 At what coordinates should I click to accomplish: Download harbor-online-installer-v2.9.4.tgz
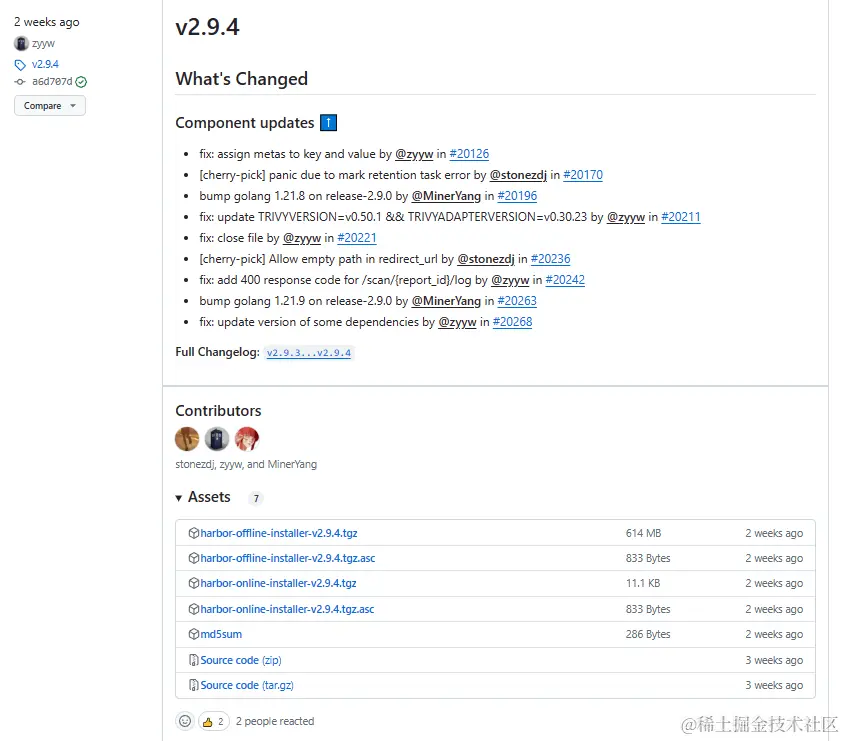coord(278,583)
